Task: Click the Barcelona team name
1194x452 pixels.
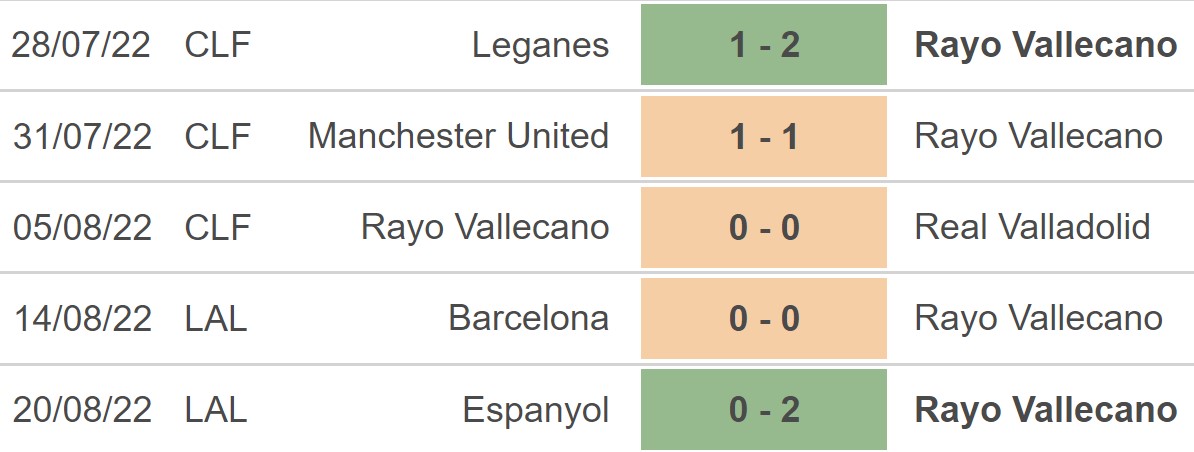Action: pos(528,318)
